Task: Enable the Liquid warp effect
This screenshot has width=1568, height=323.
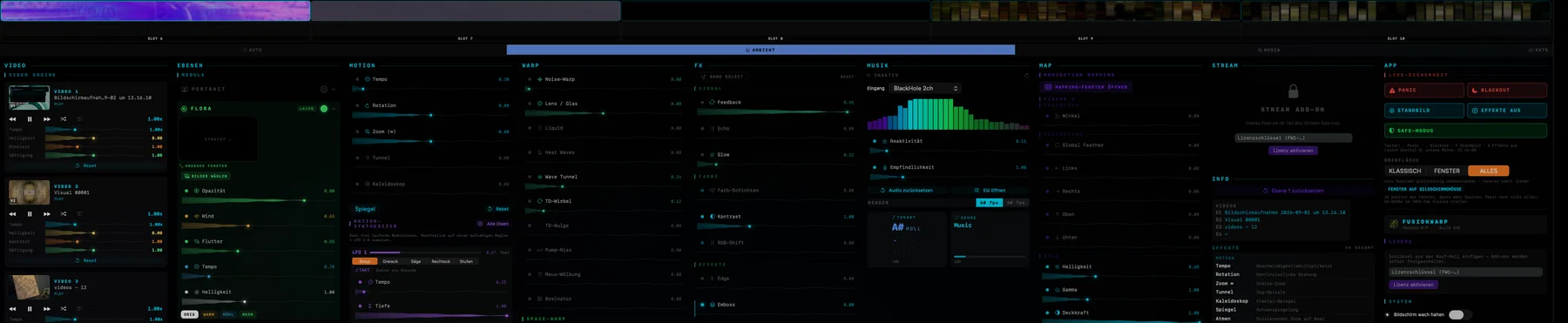Action: click(530, 128)
